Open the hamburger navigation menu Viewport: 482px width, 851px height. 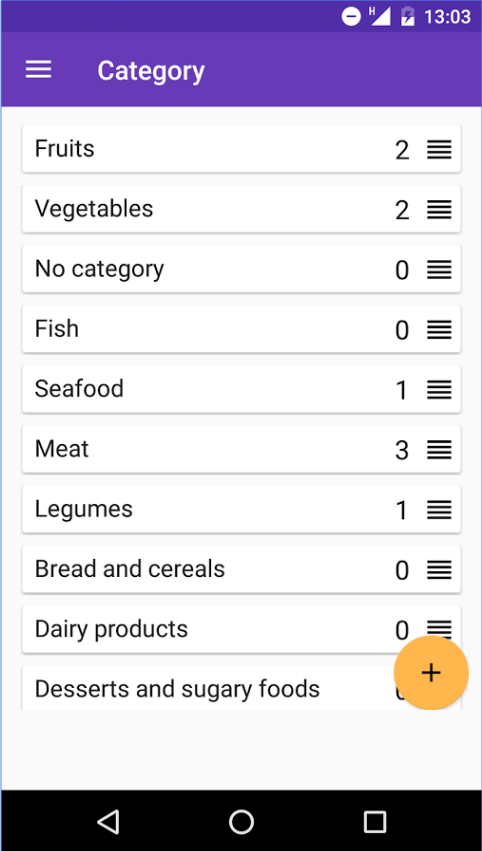(x=39, y=69)
